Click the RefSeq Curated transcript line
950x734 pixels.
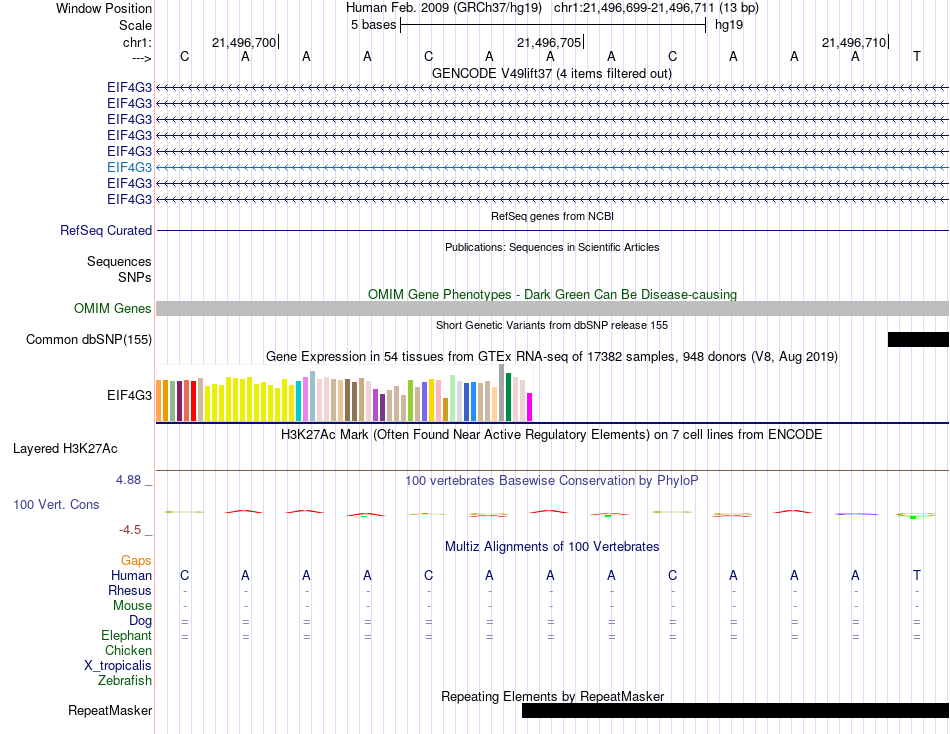(x=552, y=230)
